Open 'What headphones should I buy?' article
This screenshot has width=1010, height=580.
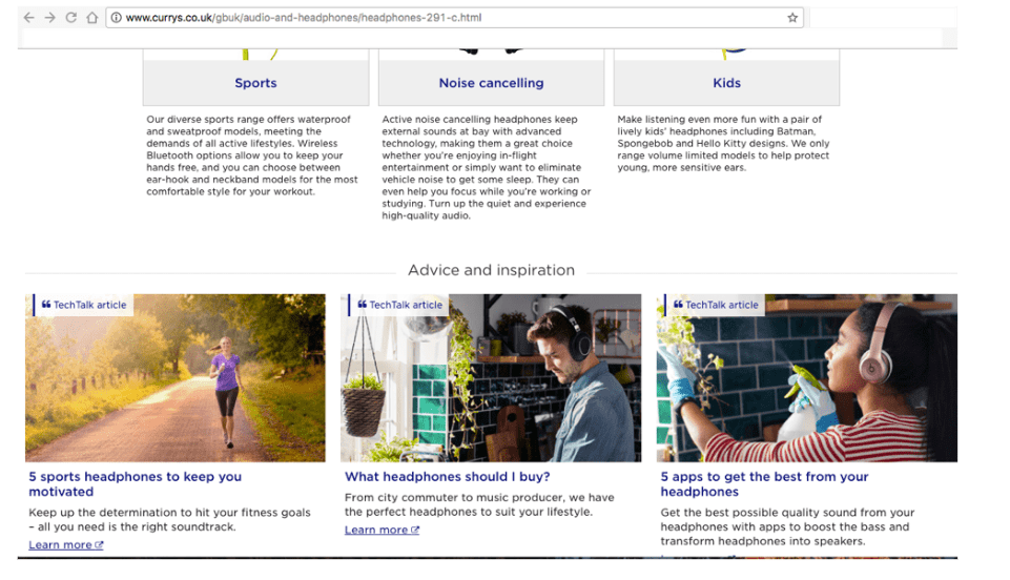click(x=447, y=477)
